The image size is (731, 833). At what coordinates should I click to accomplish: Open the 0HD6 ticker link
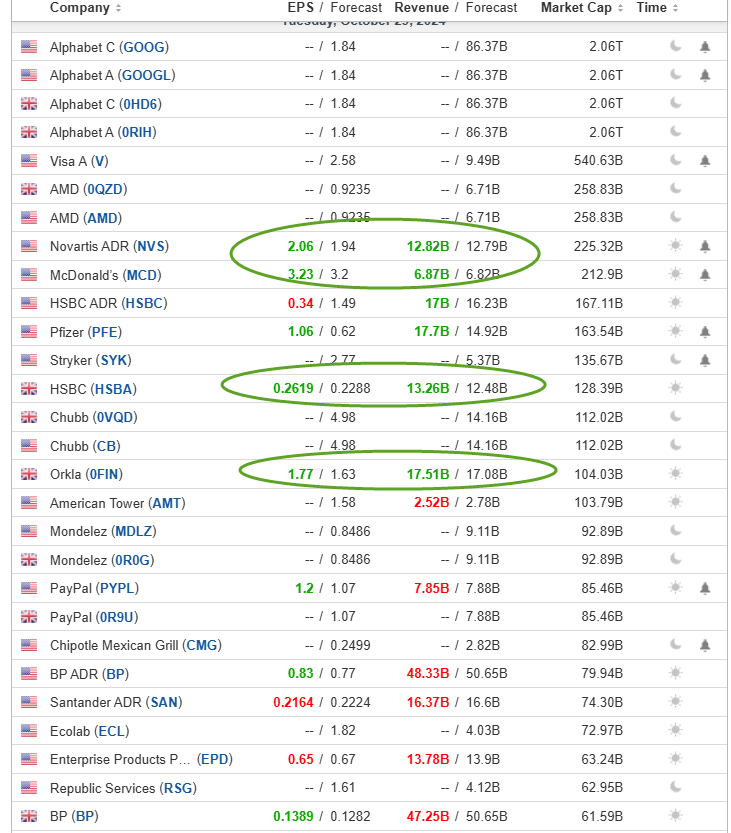coord(140,104)
